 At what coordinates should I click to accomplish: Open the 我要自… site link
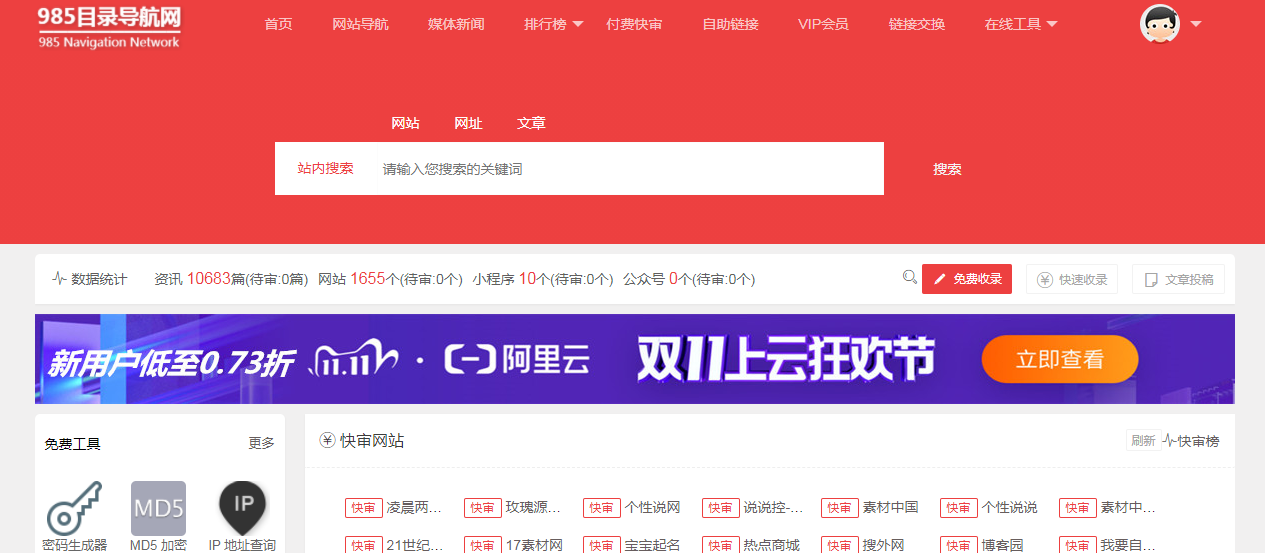tap(1128, 545)
